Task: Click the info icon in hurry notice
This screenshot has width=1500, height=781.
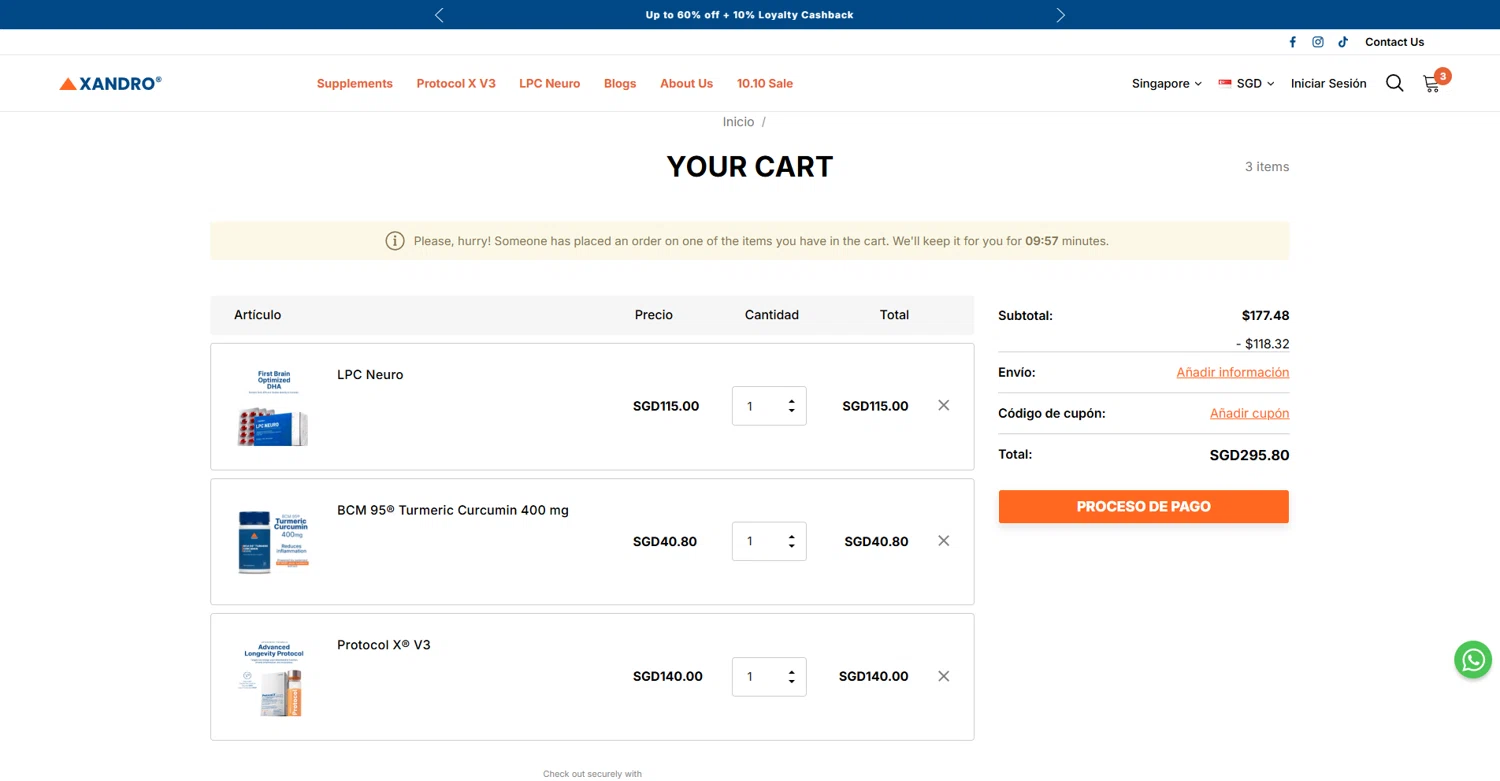Action: pos(395,241)
